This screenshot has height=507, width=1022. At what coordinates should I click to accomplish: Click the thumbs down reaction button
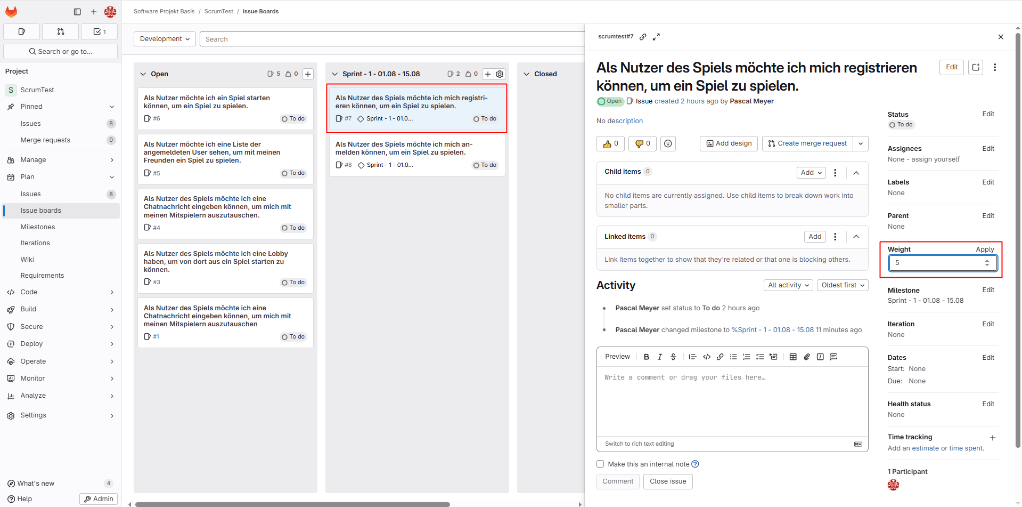coord(641,143)
